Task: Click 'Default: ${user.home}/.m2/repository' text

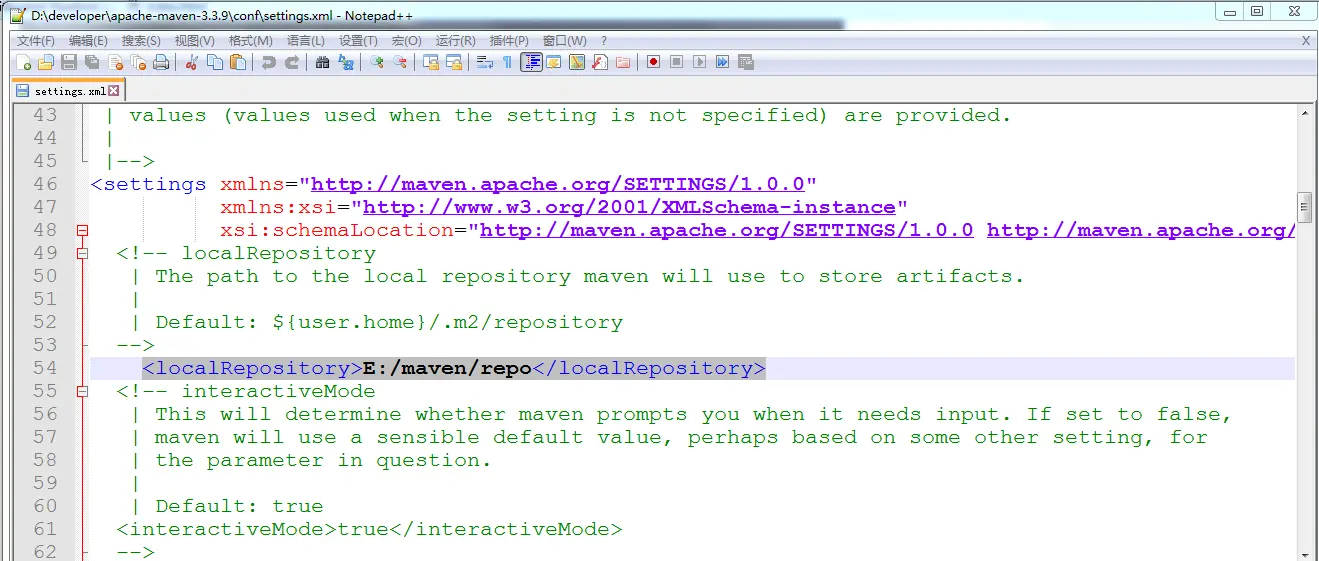Action: point(389,322)
